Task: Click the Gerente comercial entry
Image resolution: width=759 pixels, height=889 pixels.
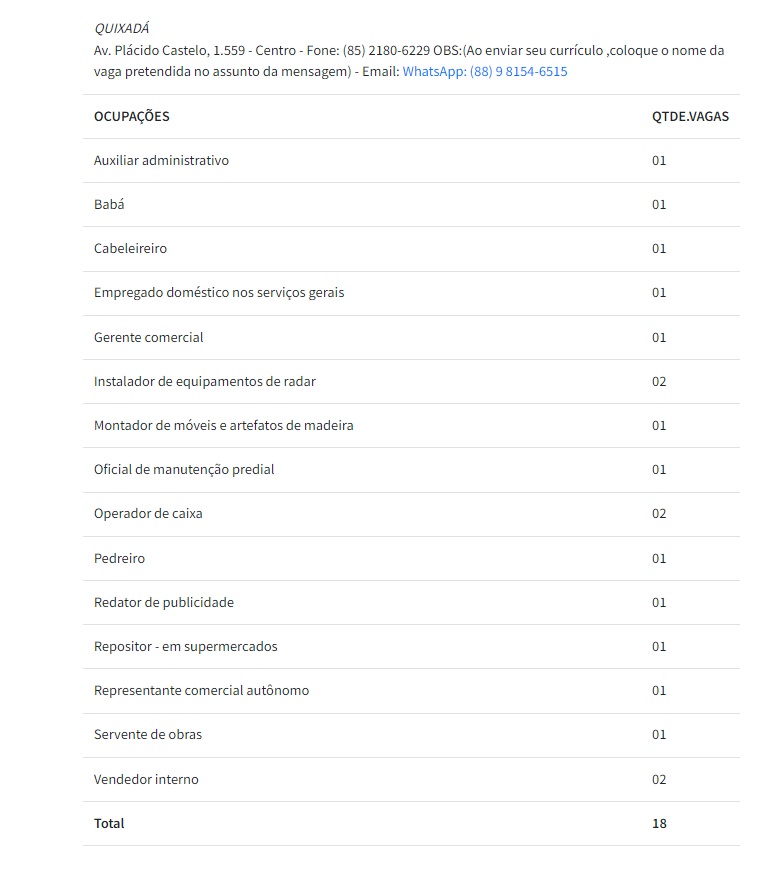Action: pyautogui.click(x=148, y=337)
